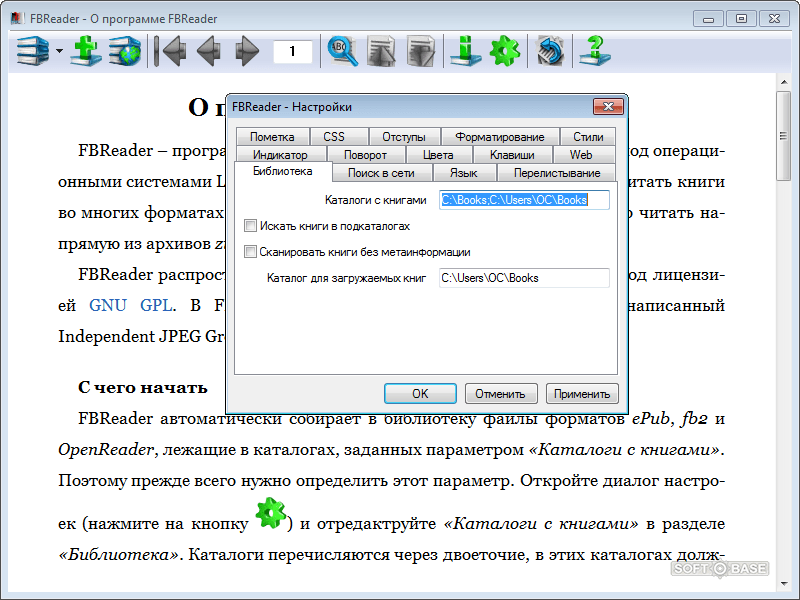
Task: Close the Настройки dialog
Action: point(608,107)
